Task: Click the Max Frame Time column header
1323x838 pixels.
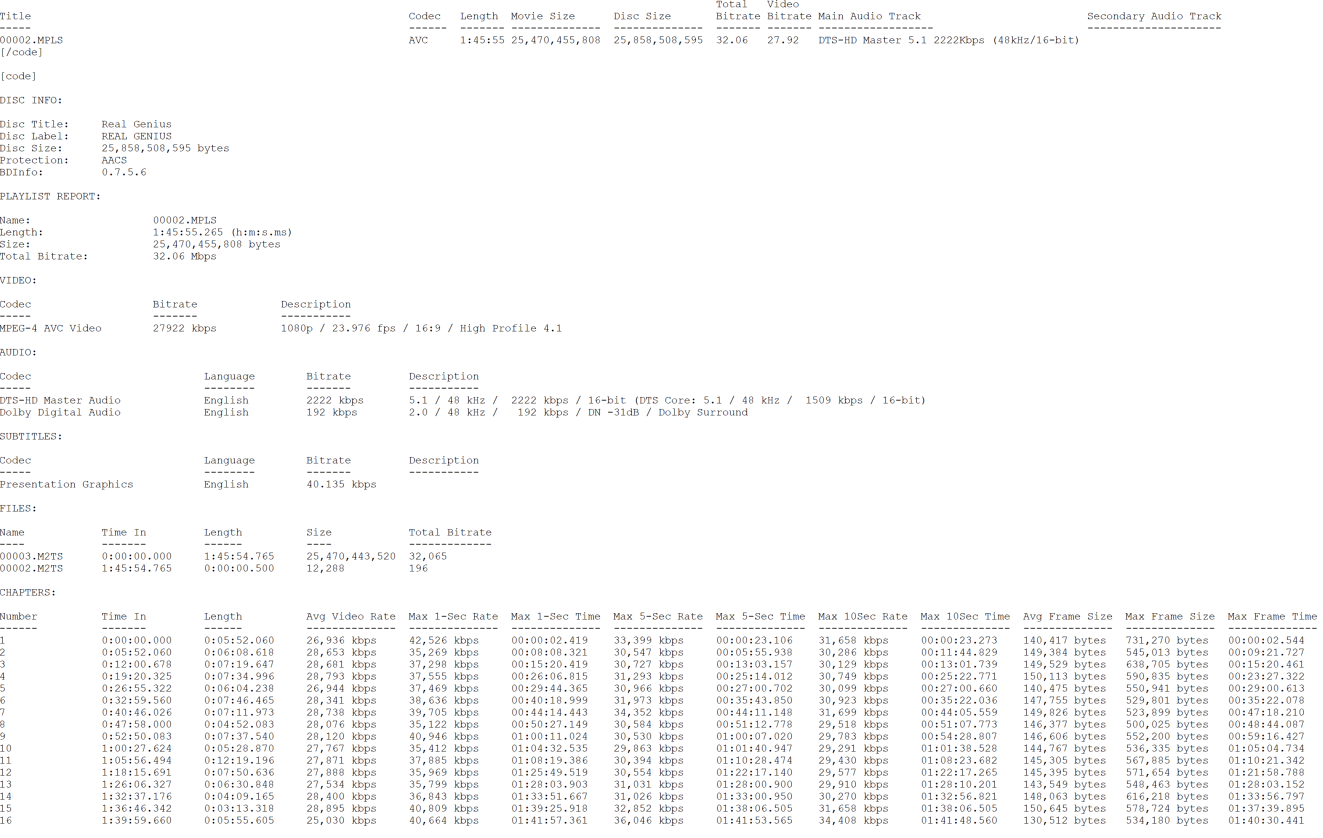Action: tap(1272, 616)
